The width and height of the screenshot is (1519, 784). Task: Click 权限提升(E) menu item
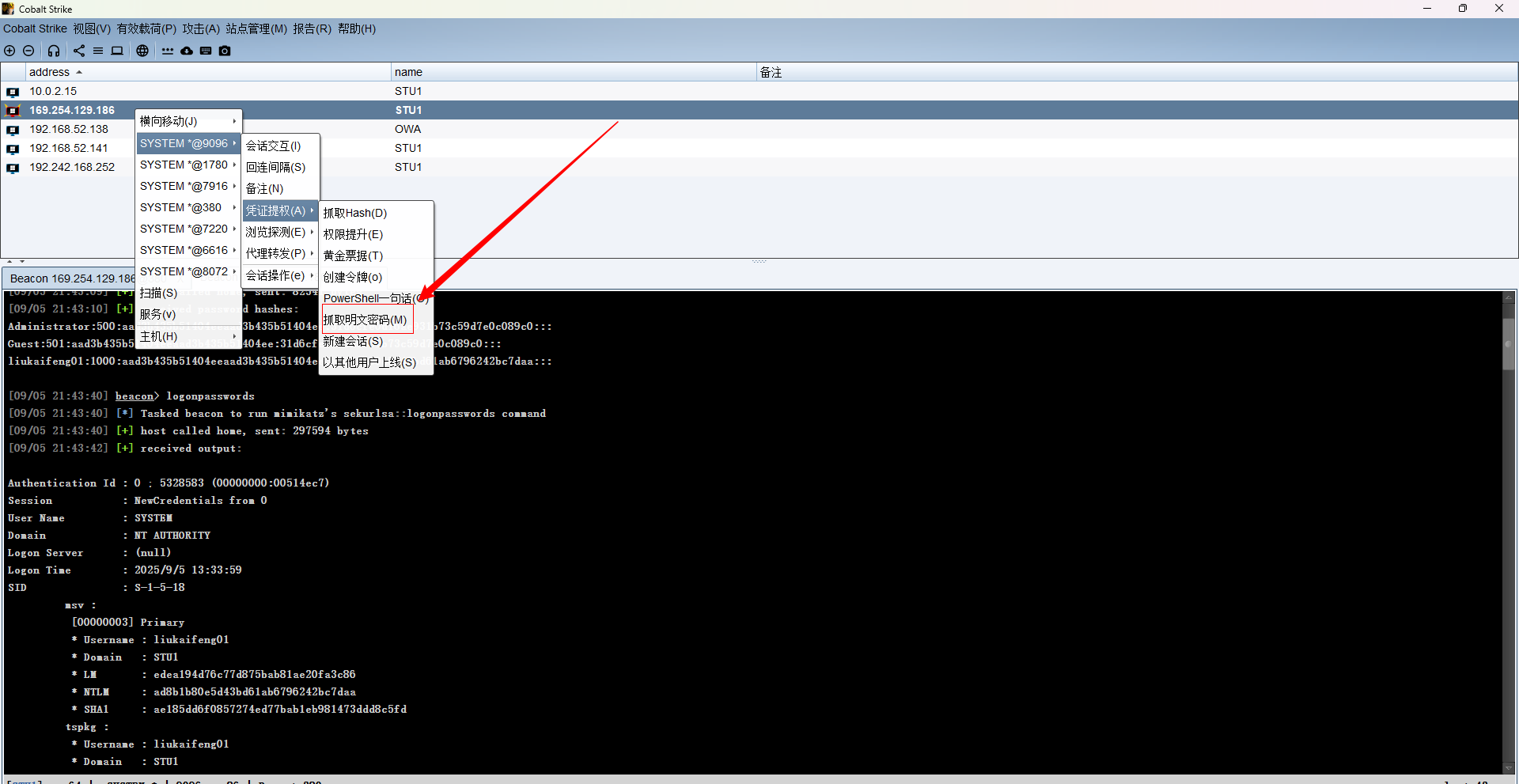(x=376, y=234)
